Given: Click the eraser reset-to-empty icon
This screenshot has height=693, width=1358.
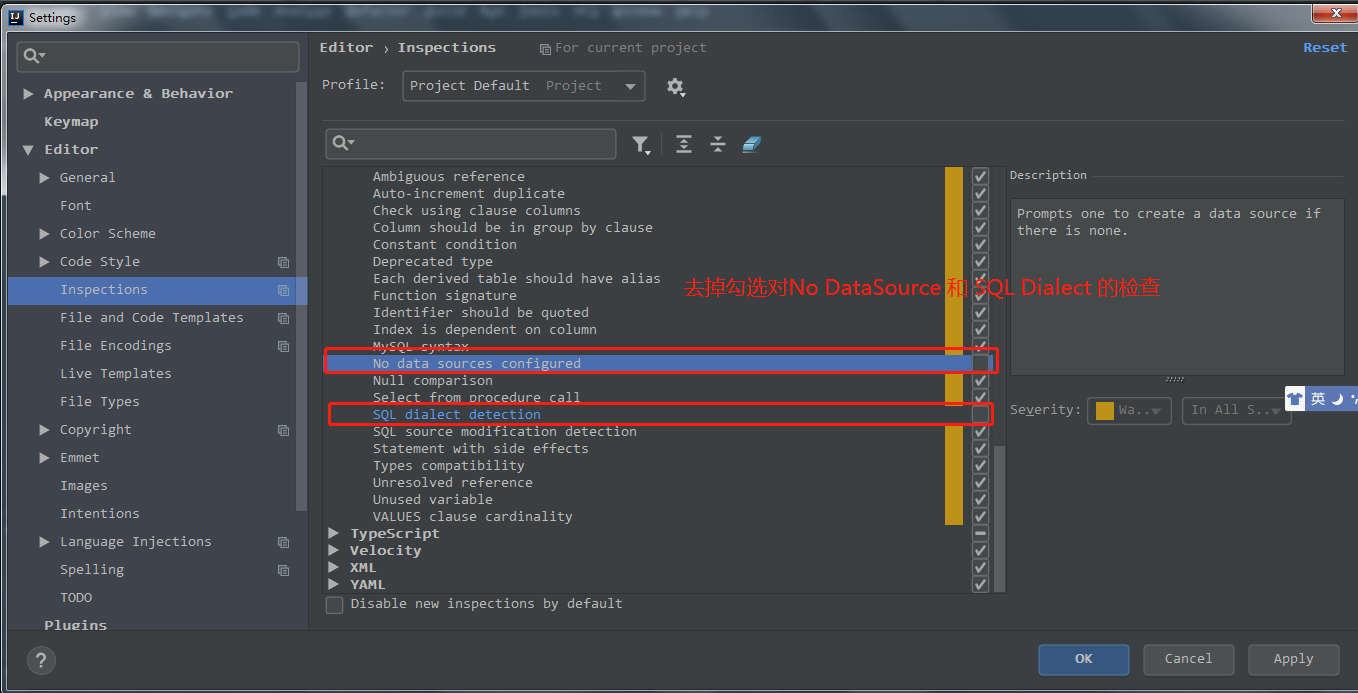Looking at the screenshot, I should coord(752,144).
